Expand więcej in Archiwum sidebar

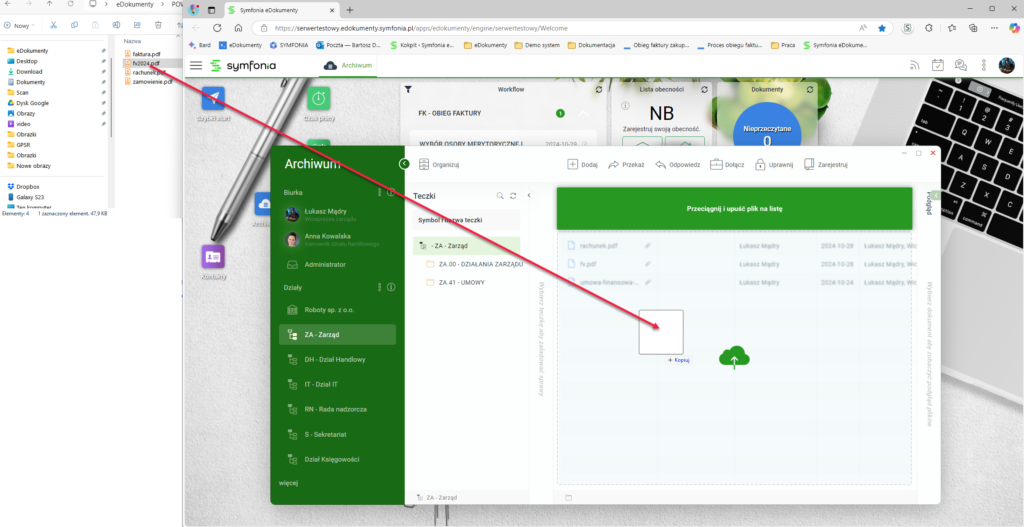click(x=288, y=484)
